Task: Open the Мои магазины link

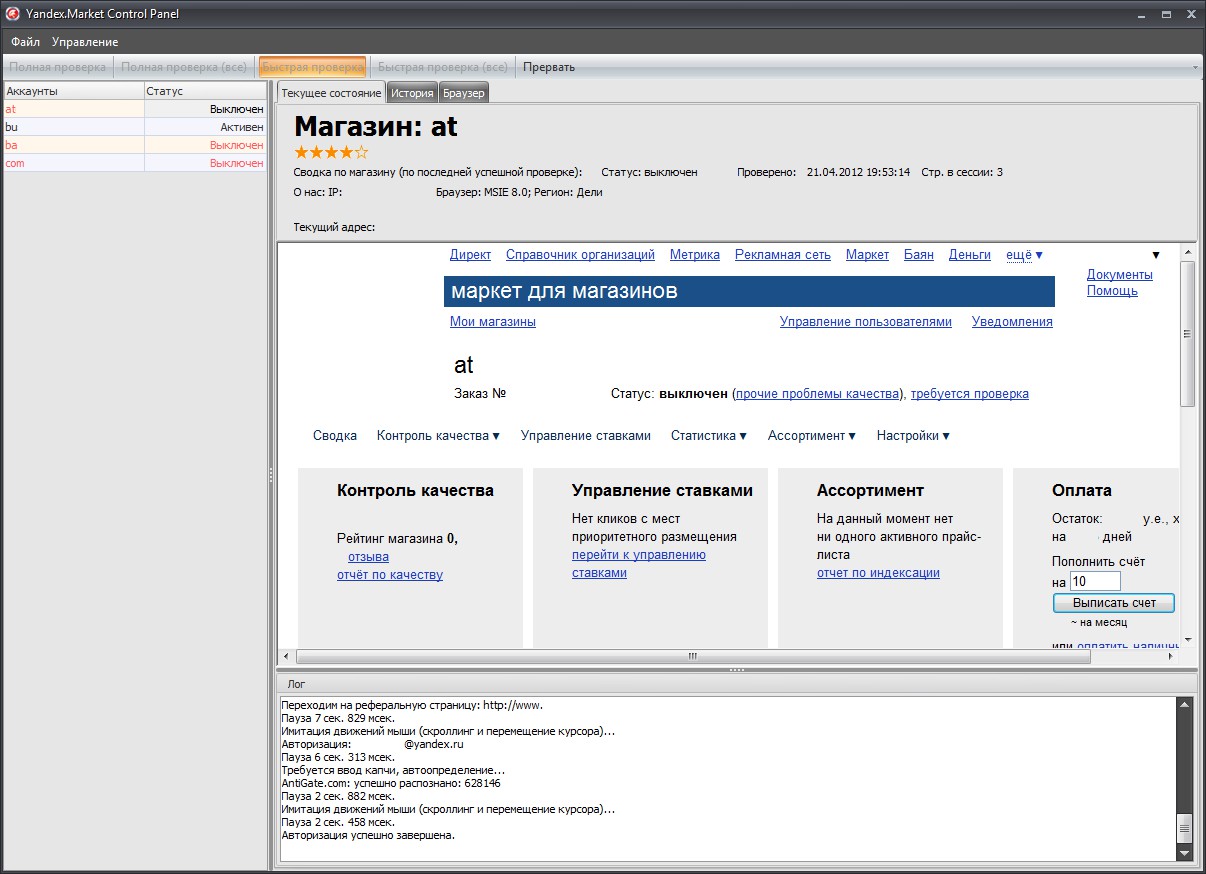Action: pos(493,322)
